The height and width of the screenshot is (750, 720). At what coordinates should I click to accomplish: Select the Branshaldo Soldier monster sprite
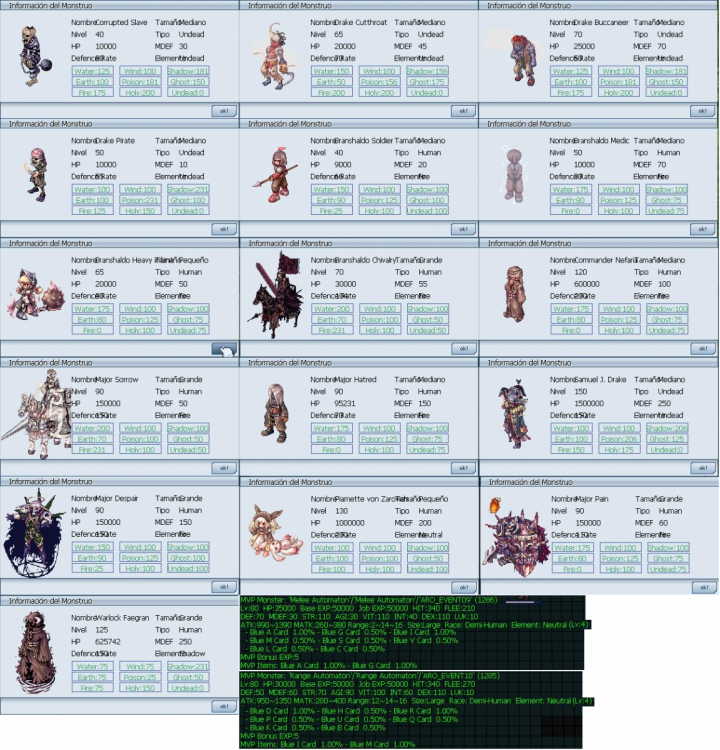tap(272, 176)
